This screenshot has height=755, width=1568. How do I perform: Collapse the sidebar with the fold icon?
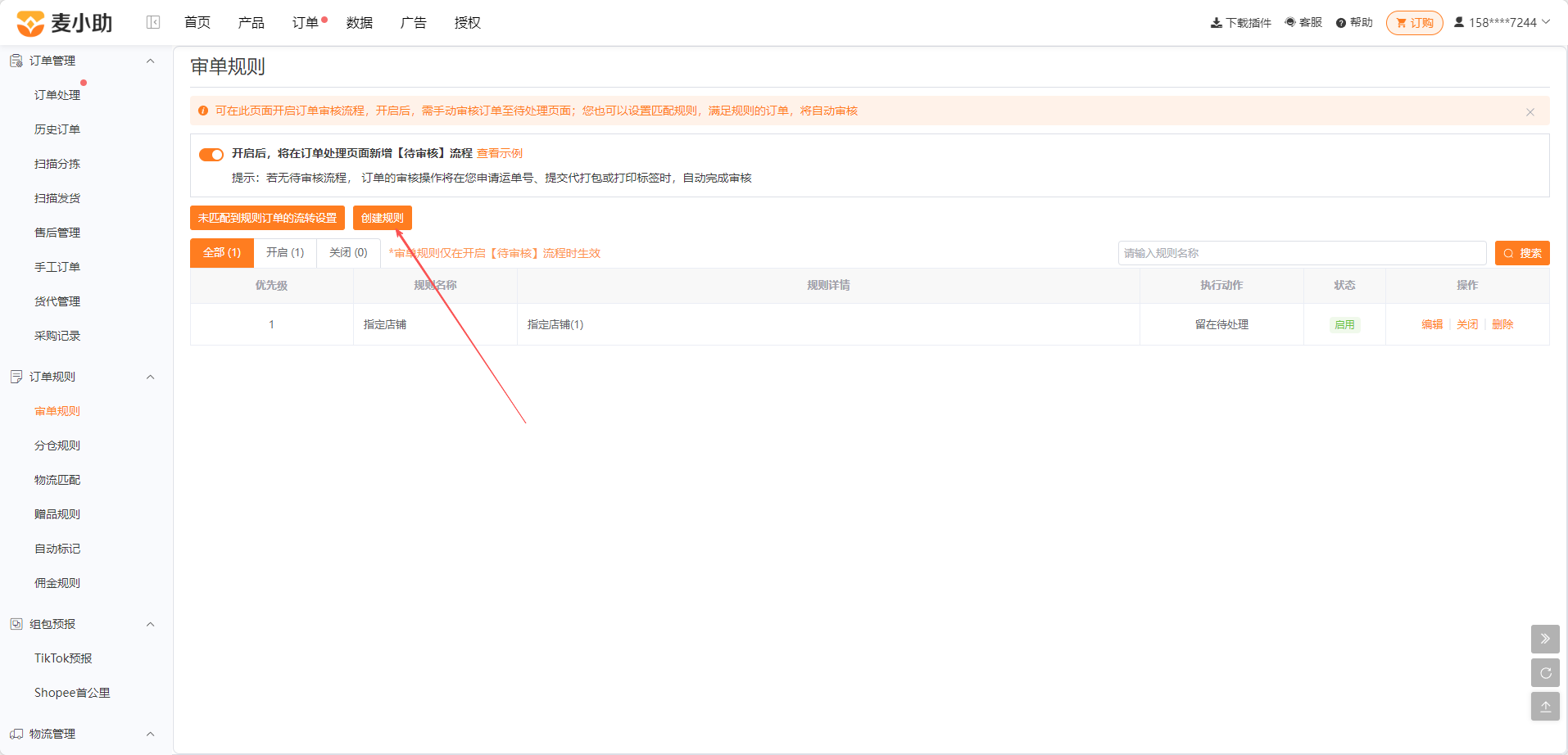tap(153, 22)
